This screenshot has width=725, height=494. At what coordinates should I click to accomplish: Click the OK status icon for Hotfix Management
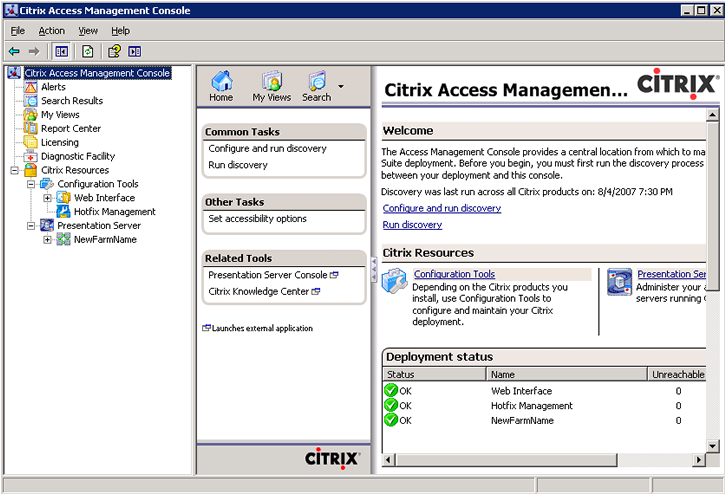[x=391, y=405]
